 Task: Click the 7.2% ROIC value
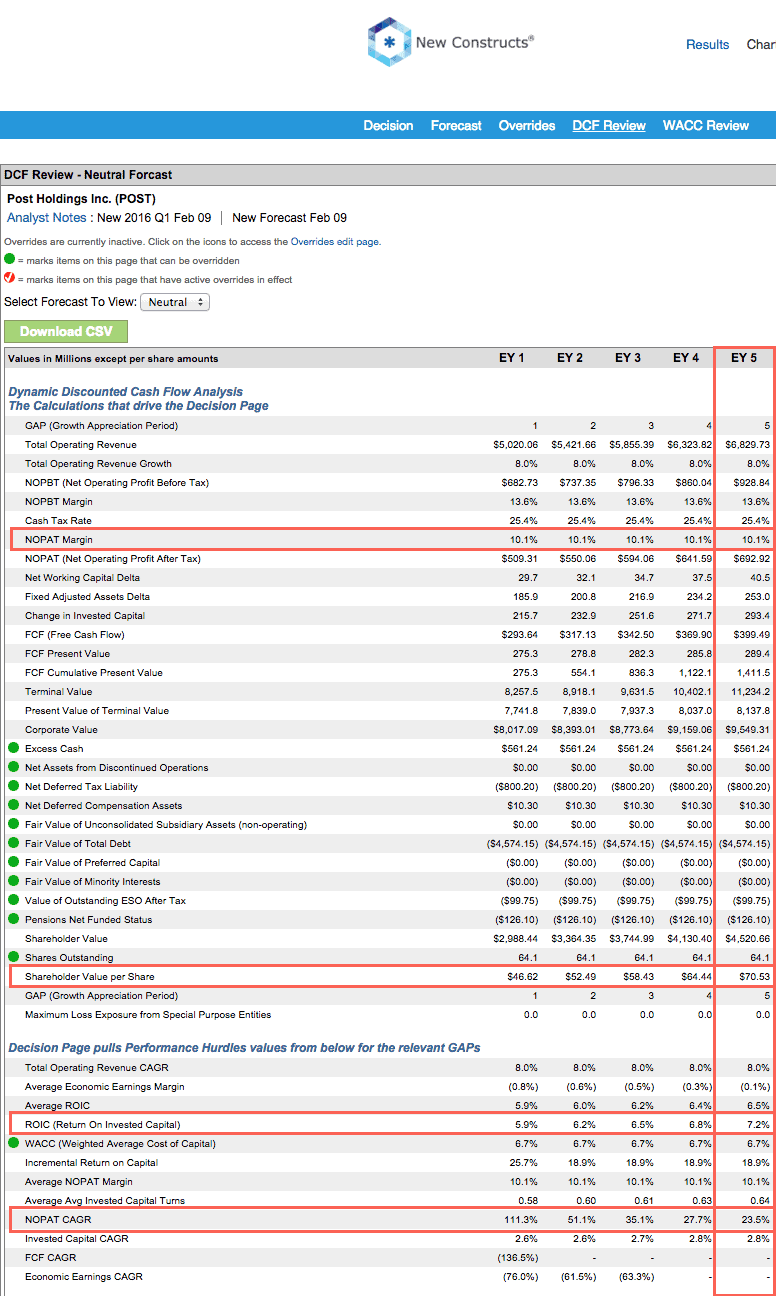[759, 1124]
